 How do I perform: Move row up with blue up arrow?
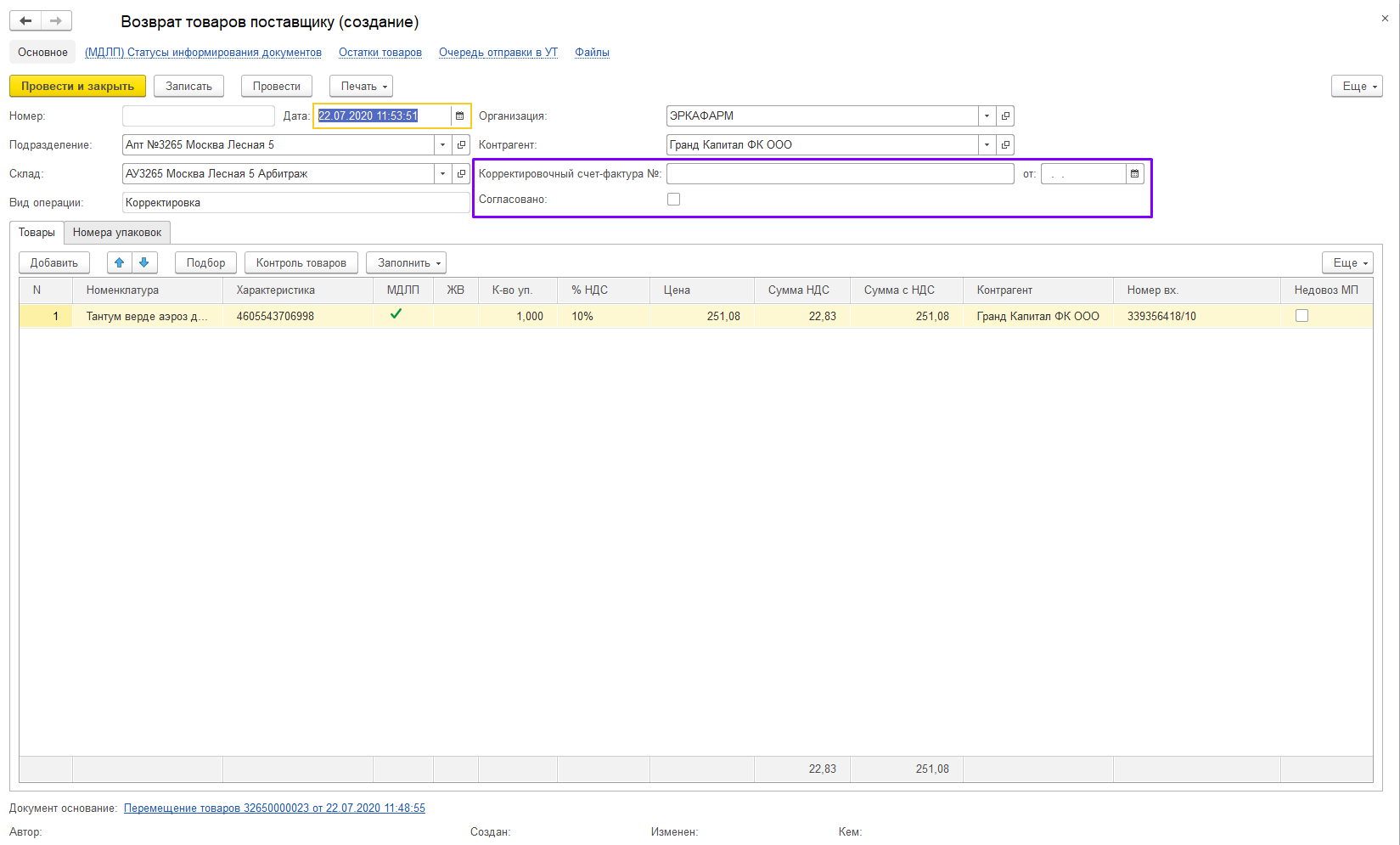(x=120, y=263)
